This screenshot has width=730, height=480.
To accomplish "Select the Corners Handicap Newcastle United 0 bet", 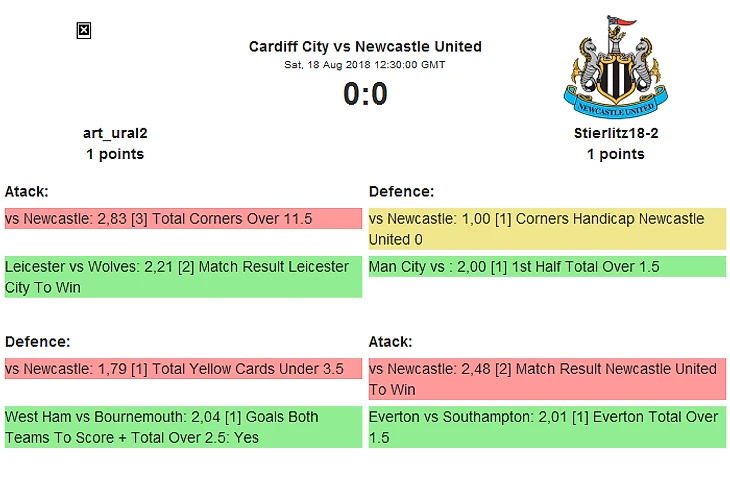I will (547, 229).
